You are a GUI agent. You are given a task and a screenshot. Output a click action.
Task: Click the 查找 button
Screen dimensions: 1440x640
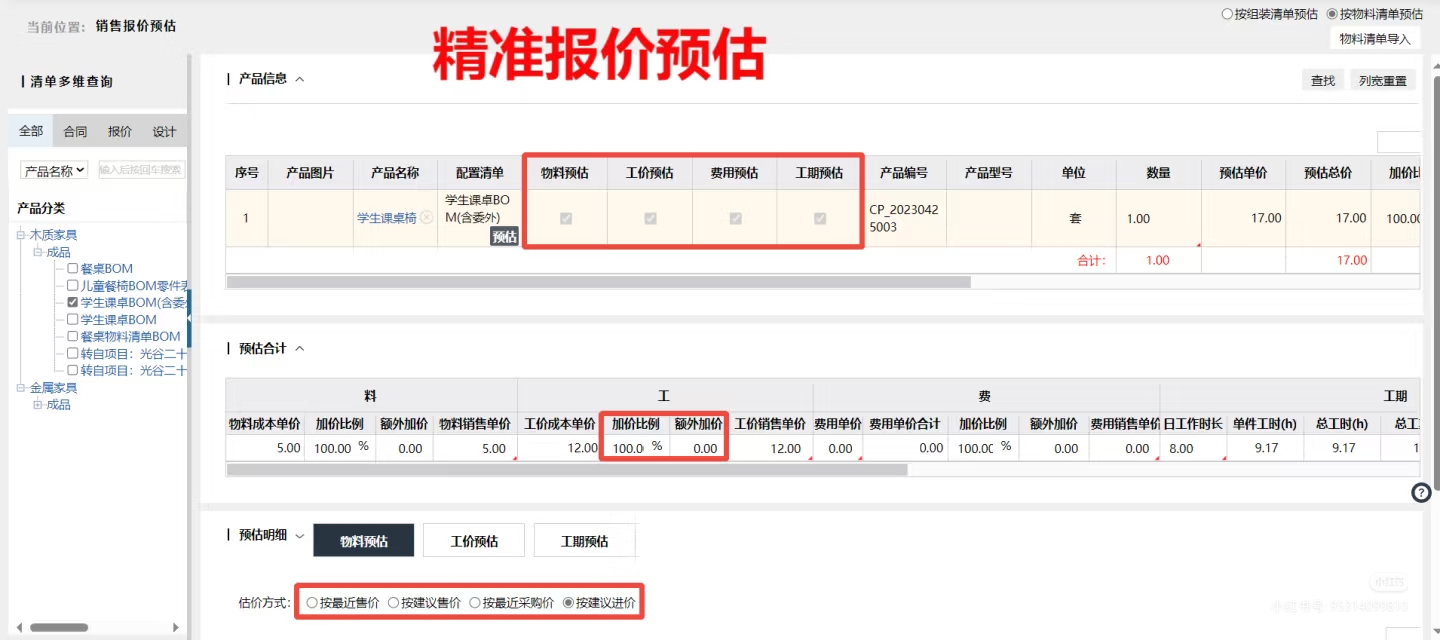coord(1323,81)
